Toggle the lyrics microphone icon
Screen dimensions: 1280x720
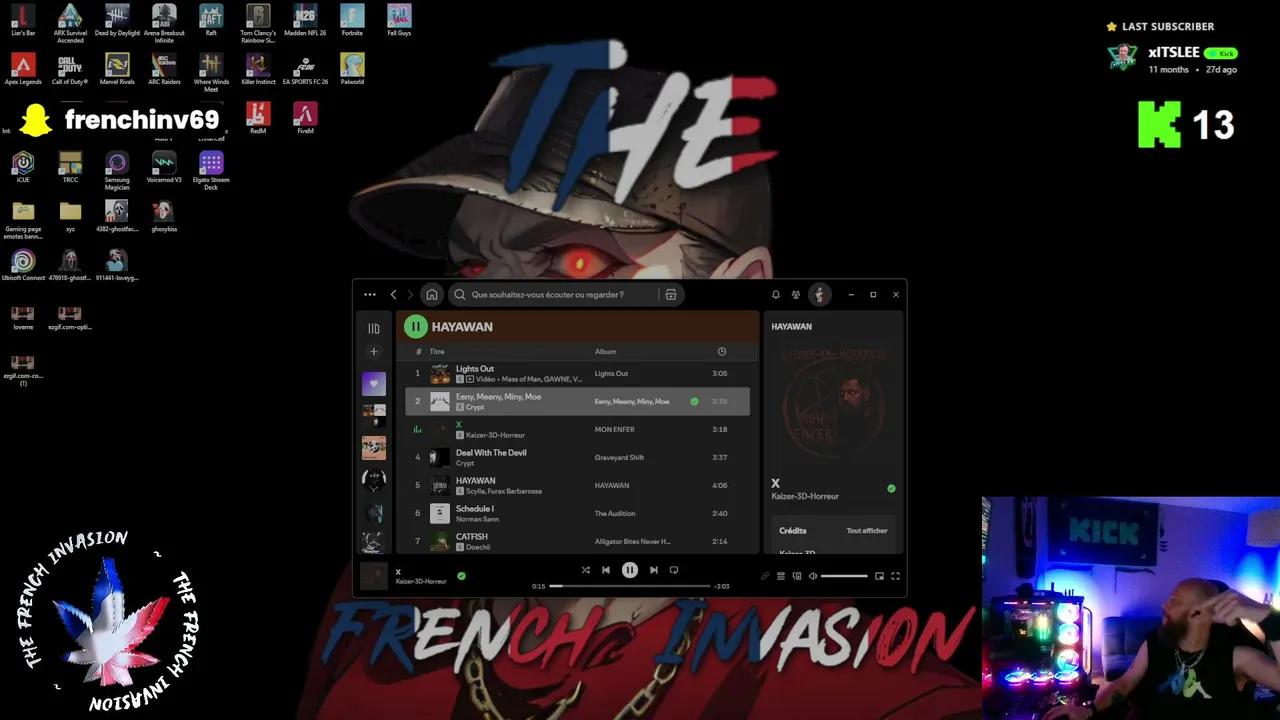coord(765,576)
